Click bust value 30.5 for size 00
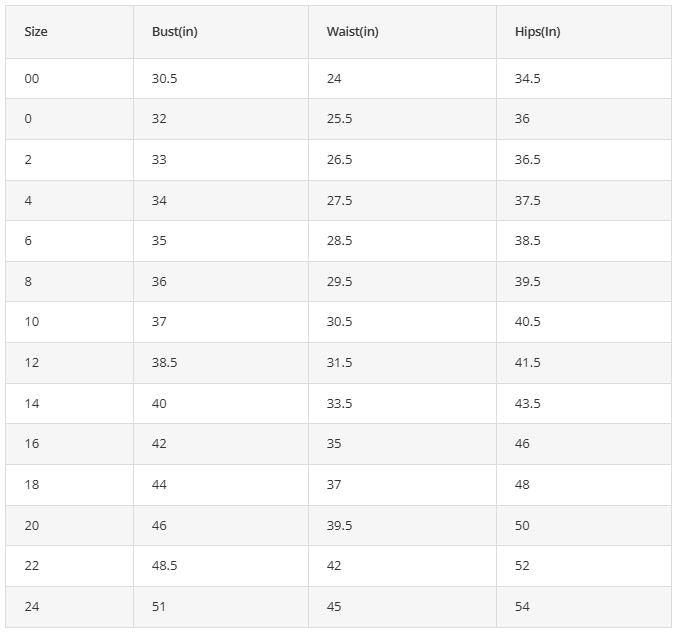This screenshot has width=681, height=635. pos(164,79)
